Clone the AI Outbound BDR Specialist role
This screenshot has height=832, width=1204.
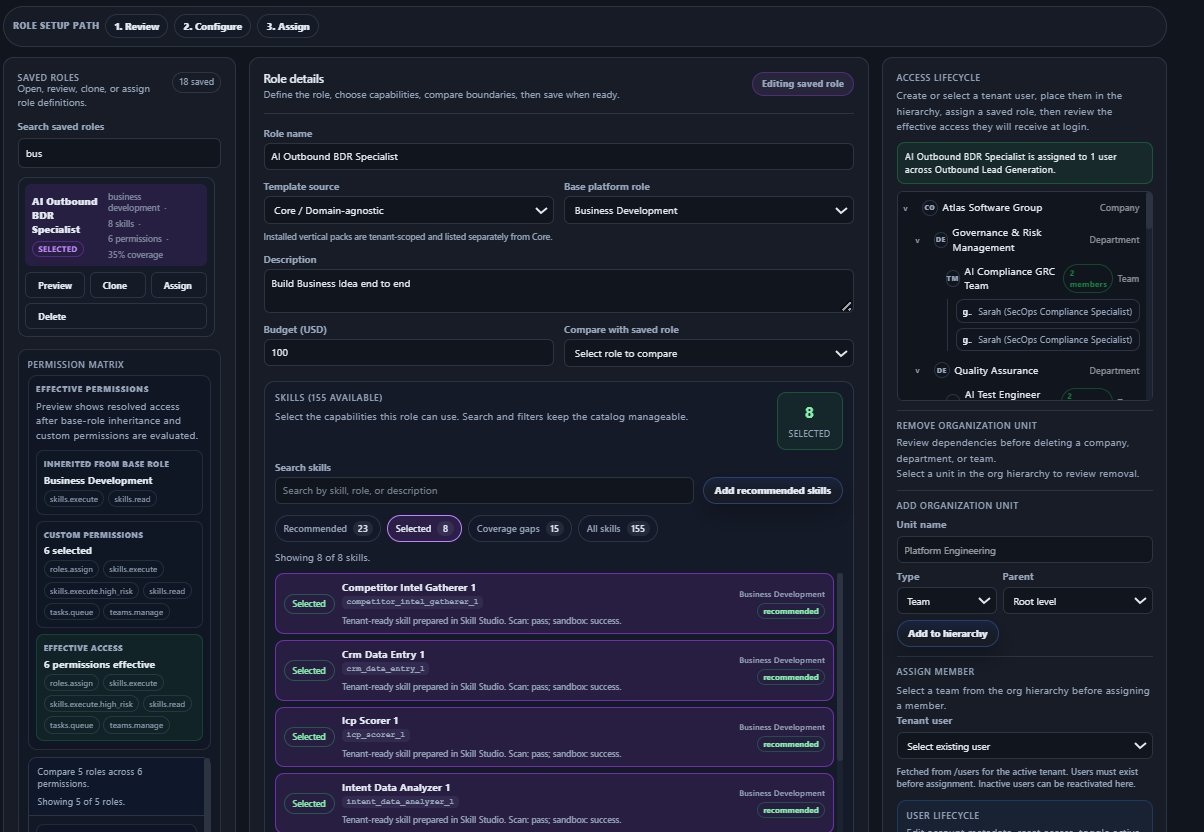(x=116, y=285)
